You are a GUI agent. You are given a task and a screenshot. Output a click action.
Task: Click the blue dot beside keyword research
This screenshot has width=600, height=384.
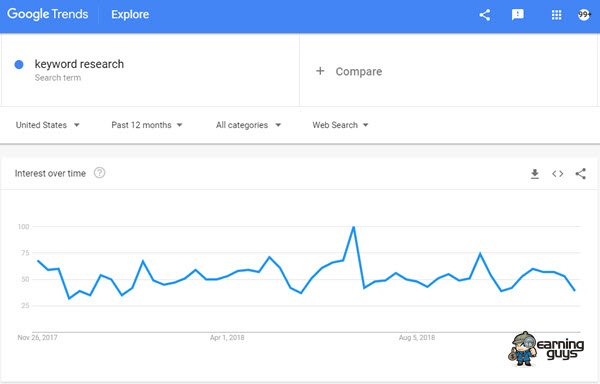19,65
